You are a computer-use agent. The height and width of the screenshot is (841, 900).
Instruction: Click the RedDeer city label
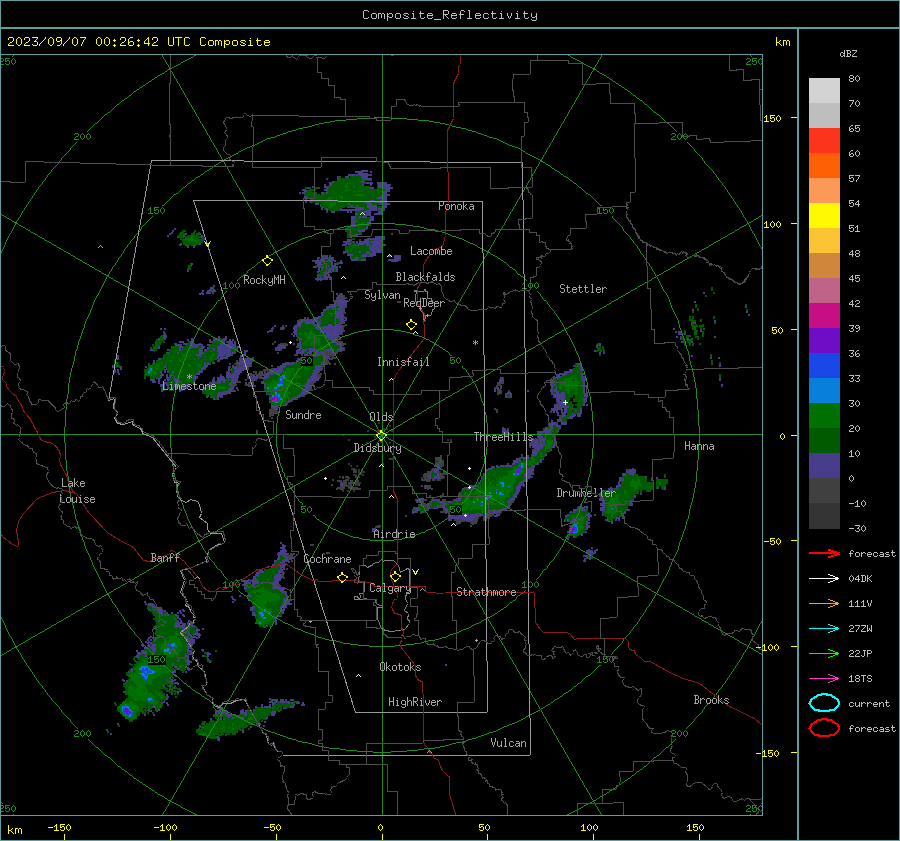424,303
